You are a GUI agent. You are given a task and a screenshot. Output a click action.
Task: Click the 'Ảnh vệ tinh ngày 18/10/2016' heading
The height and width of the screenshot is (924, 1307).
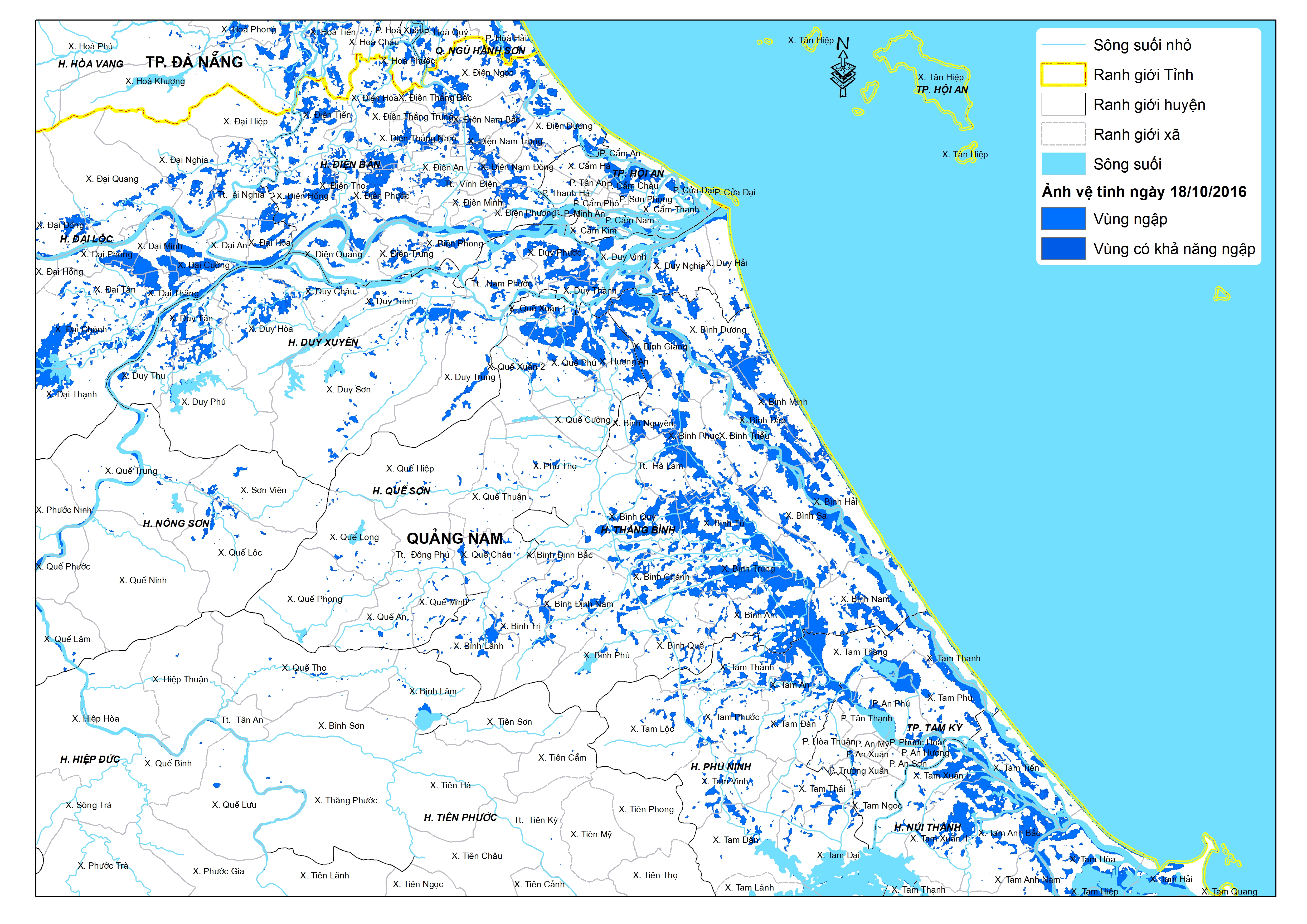(1144, 192)
